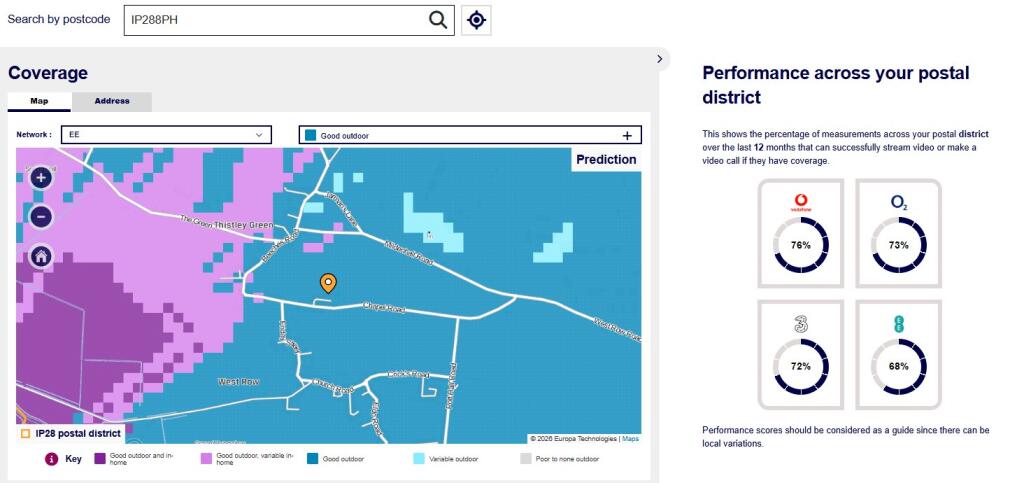Click the O2 logo
The image size is (1024, 483).
coord(899,202)
